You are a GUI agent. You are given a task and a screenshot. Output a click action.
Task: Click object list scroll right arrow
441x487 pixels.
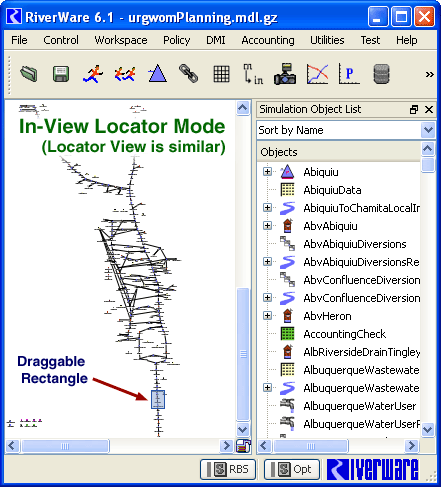coord(412,446)
